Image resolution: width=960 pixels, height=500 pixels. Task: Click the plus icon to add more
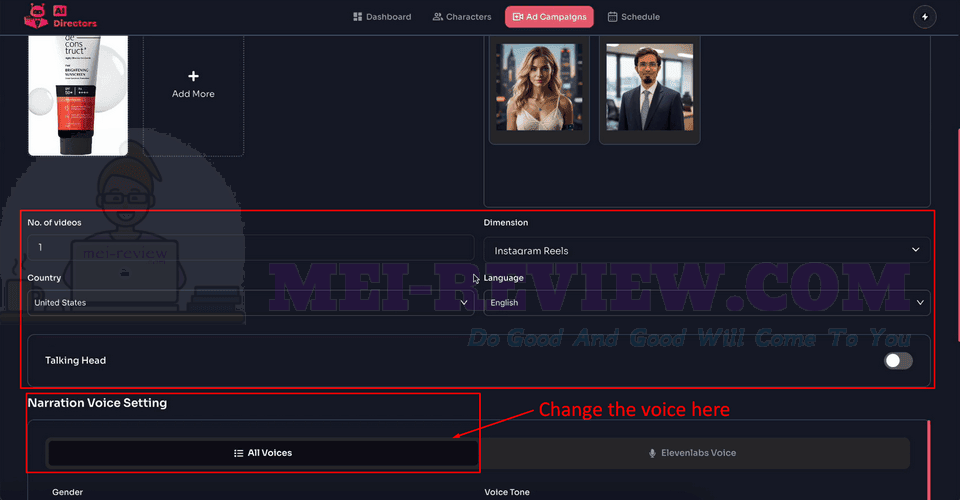coord(193,76)
